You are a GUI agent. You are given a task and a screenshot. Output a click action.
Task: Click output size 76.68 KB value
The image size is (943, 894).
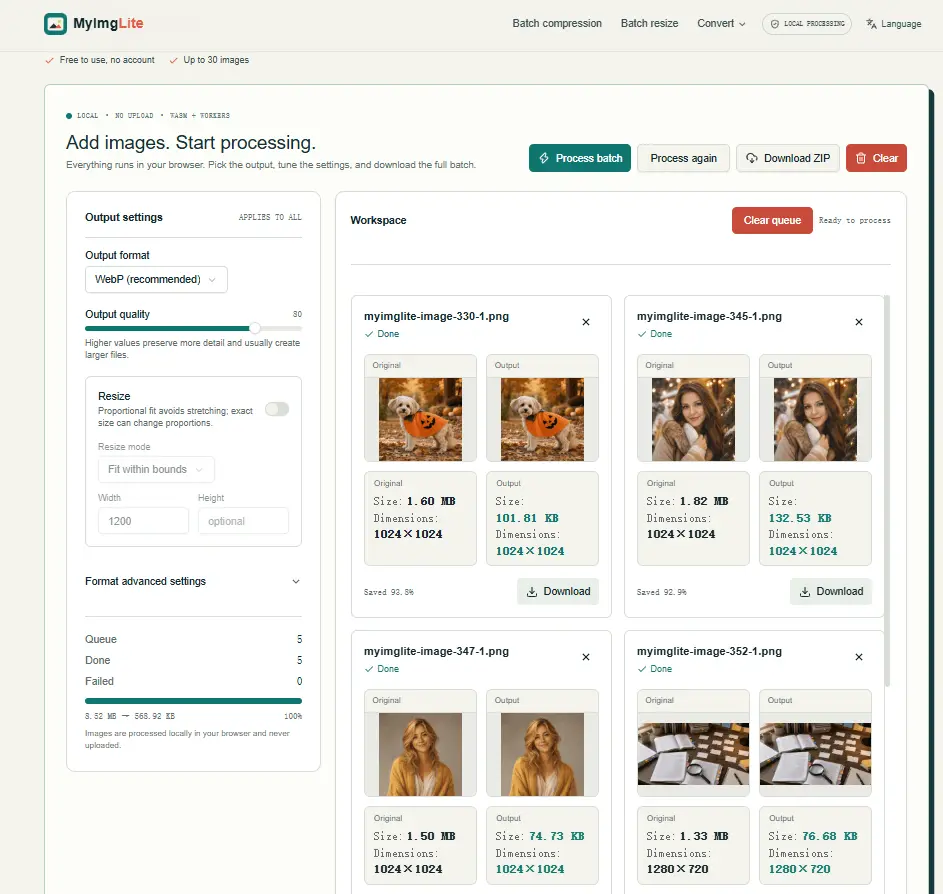coord(830,836)
